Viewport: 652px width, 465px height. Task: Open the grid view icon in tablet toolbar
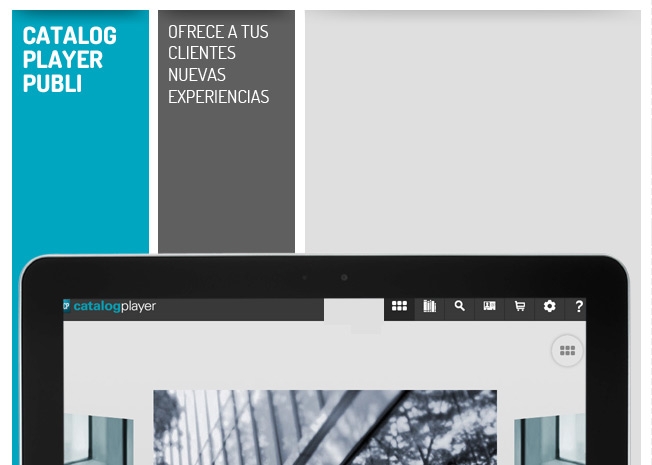click(399, 306)
